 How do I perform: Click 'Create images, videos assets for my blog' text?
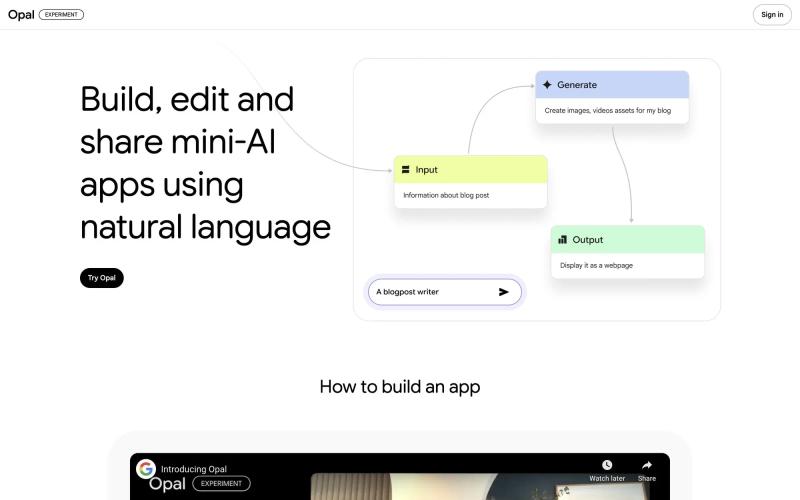point(608,110)
